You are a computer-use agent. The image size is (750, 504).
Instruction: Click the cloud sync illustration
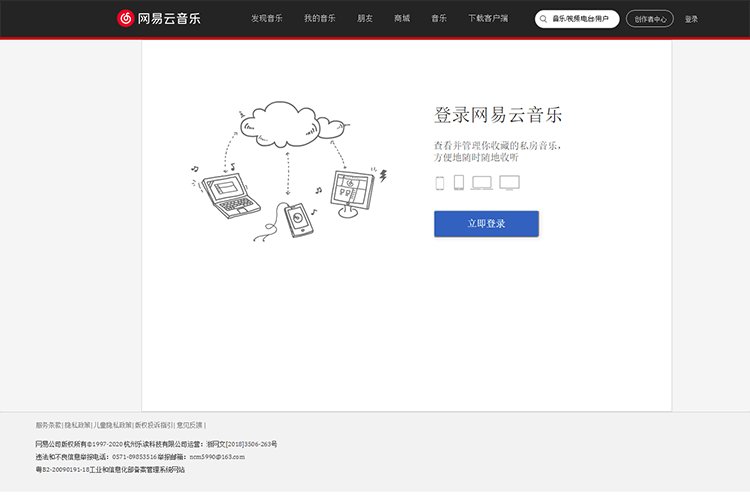click(289, 171)
